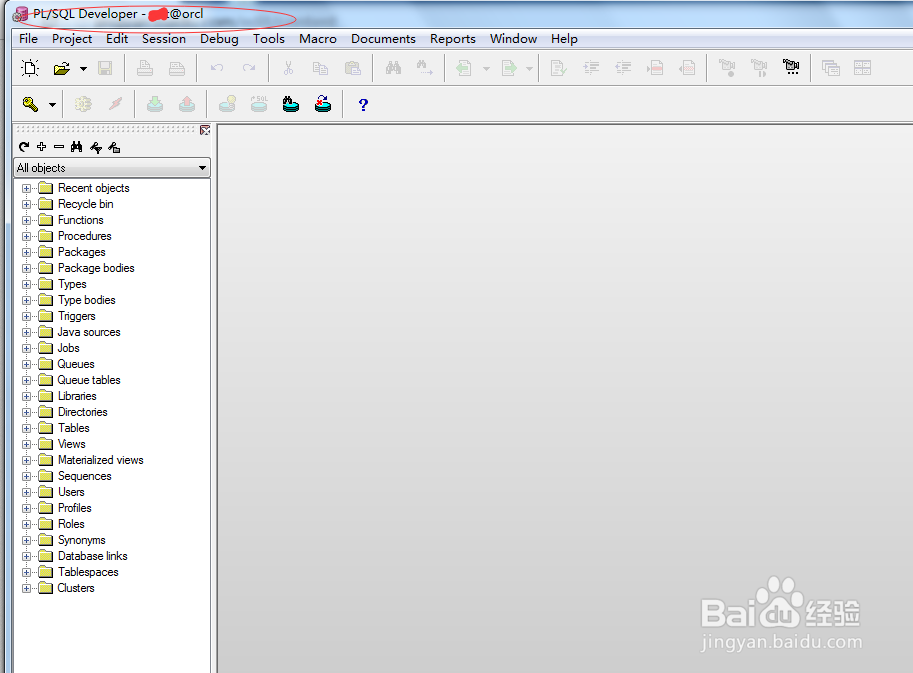Open the File menu
This screenshot has width=913, height=673.
[x=29, y=39]
